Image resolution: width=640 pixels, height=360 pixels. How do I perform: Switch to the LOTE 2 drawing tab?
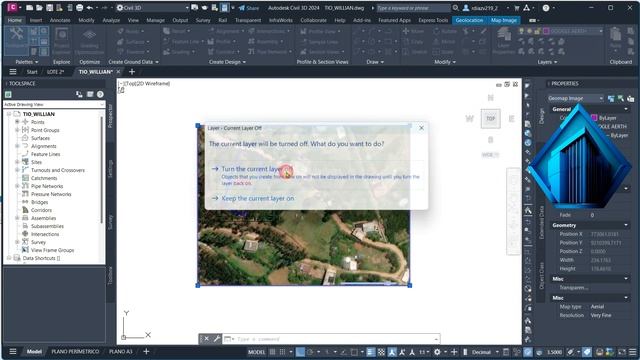[x=56, y=72]
